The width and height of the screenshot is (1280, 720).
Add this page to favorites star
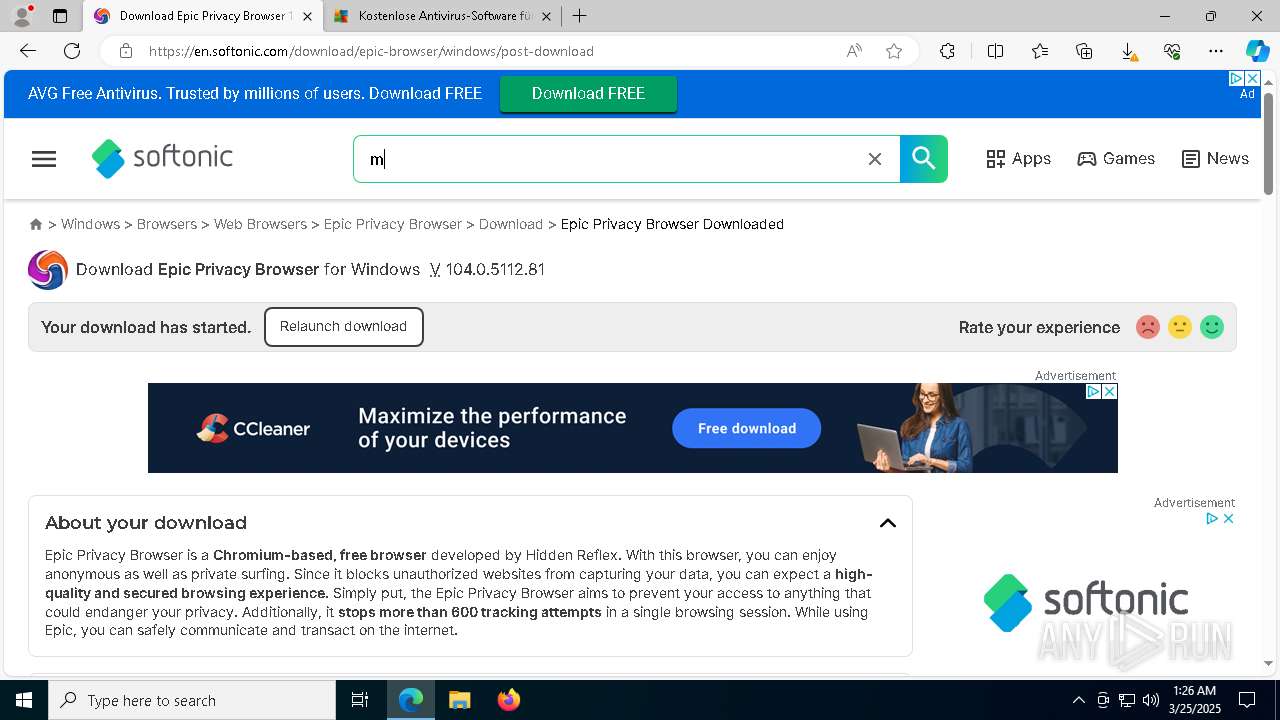(x=894, y=51)
